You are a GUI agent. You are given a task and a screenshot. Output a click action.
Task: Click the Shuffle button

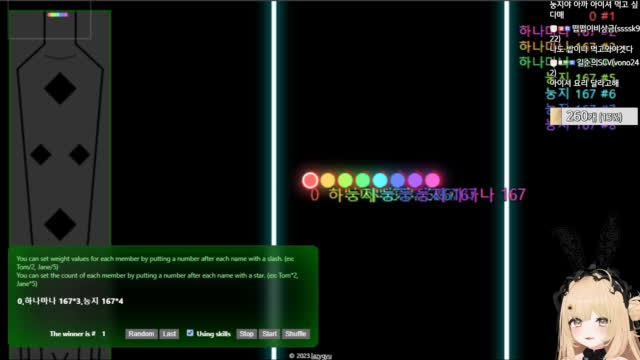pos(296,333)
